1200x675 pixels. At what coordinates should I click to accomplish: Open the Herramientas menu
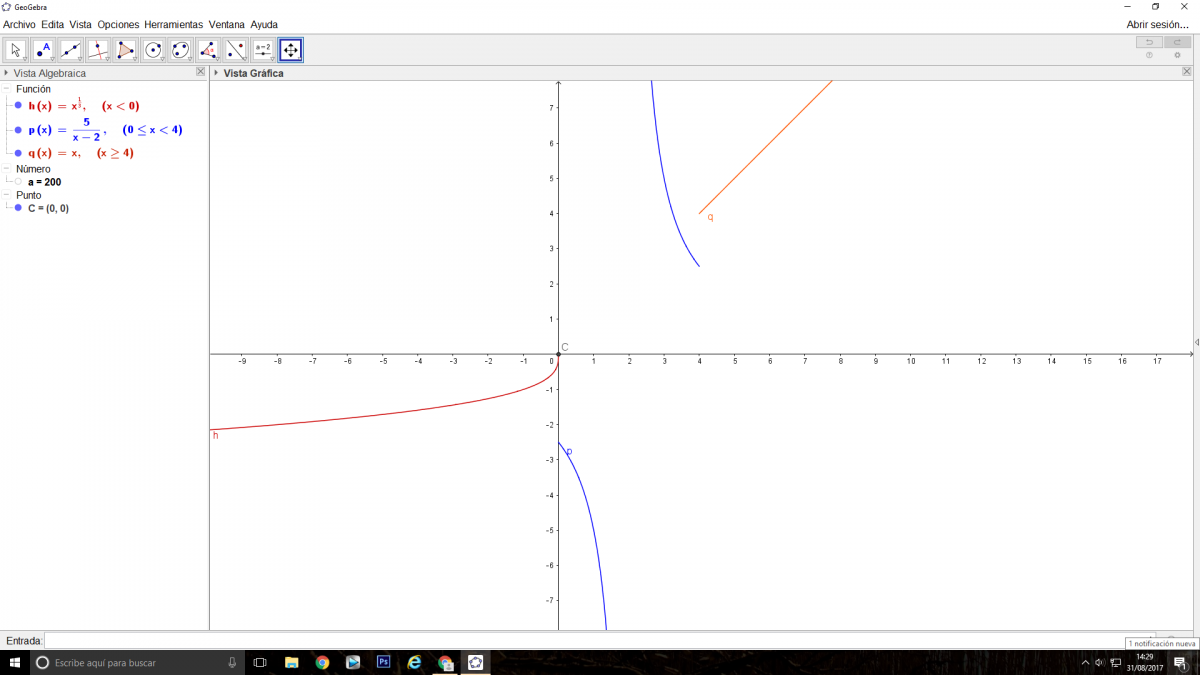pos(173,24)
